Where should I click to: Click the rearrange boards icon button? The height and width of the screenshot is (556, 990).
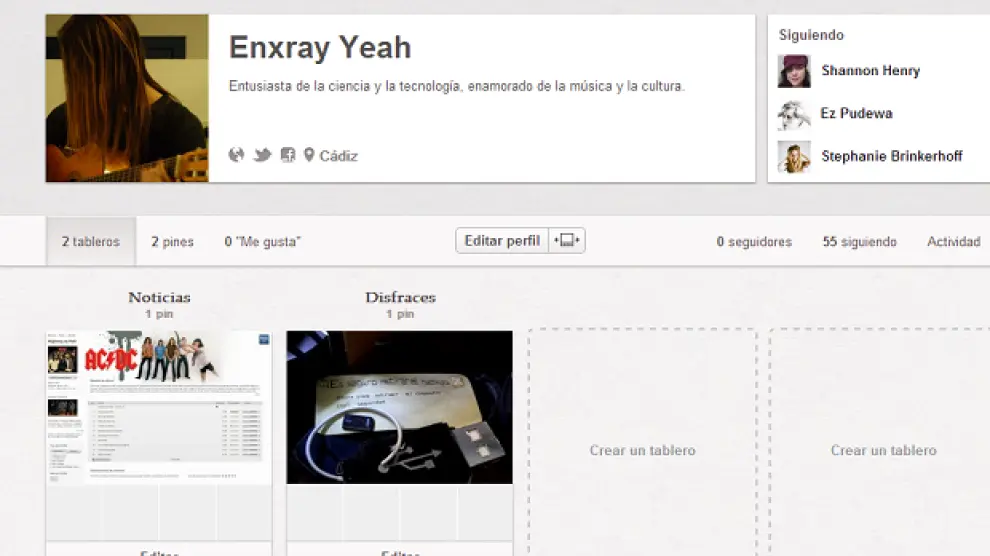point(566,241)
